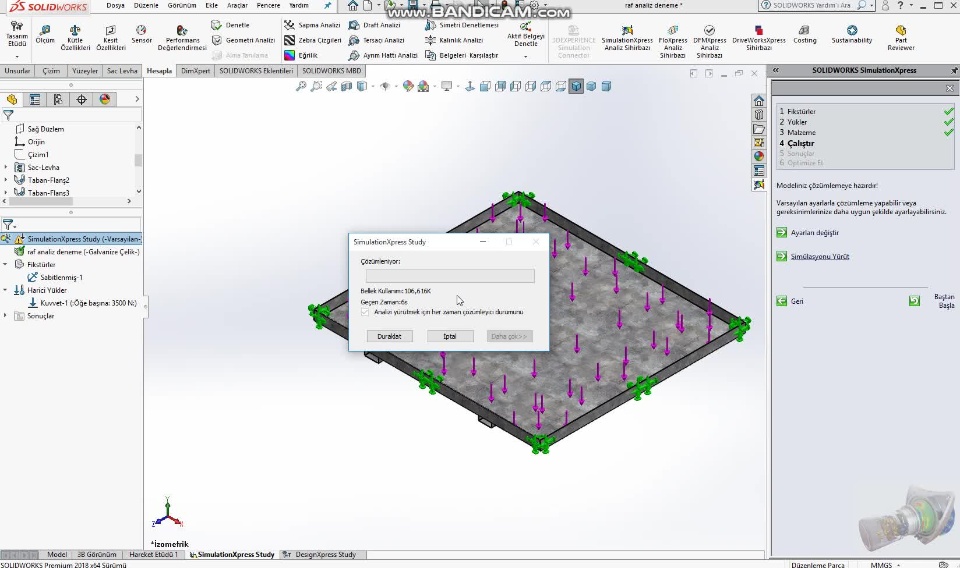Expand the Sac-Levha tree node
The height and width of the screenshot is (568, 960).
(6, 167)
